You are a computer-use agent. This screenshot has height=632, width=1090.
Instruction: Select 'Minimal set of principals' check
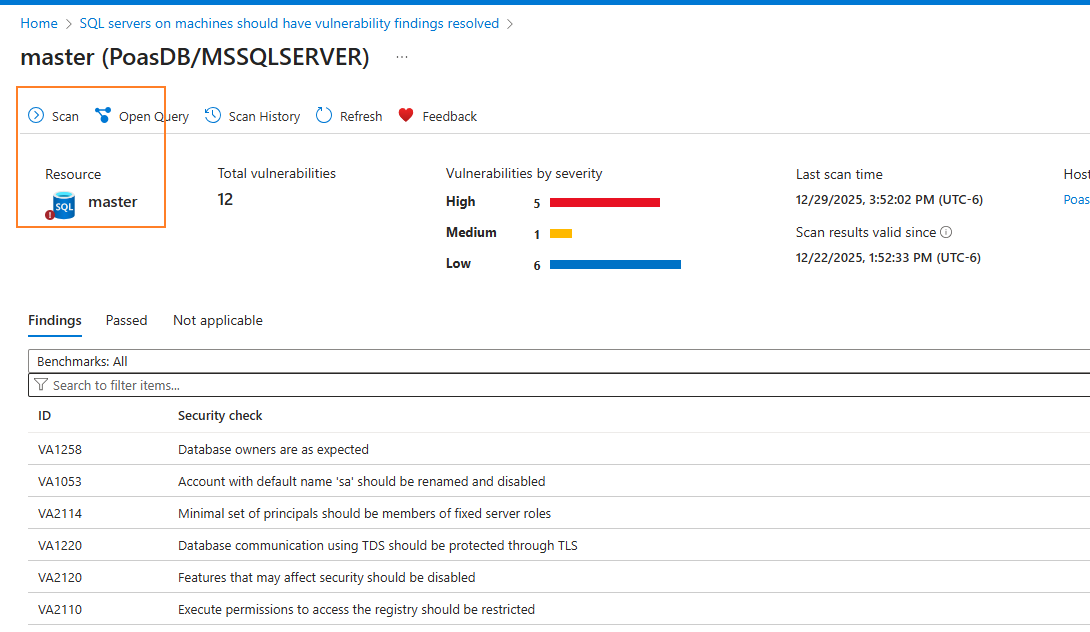click(x=364, y=514)
